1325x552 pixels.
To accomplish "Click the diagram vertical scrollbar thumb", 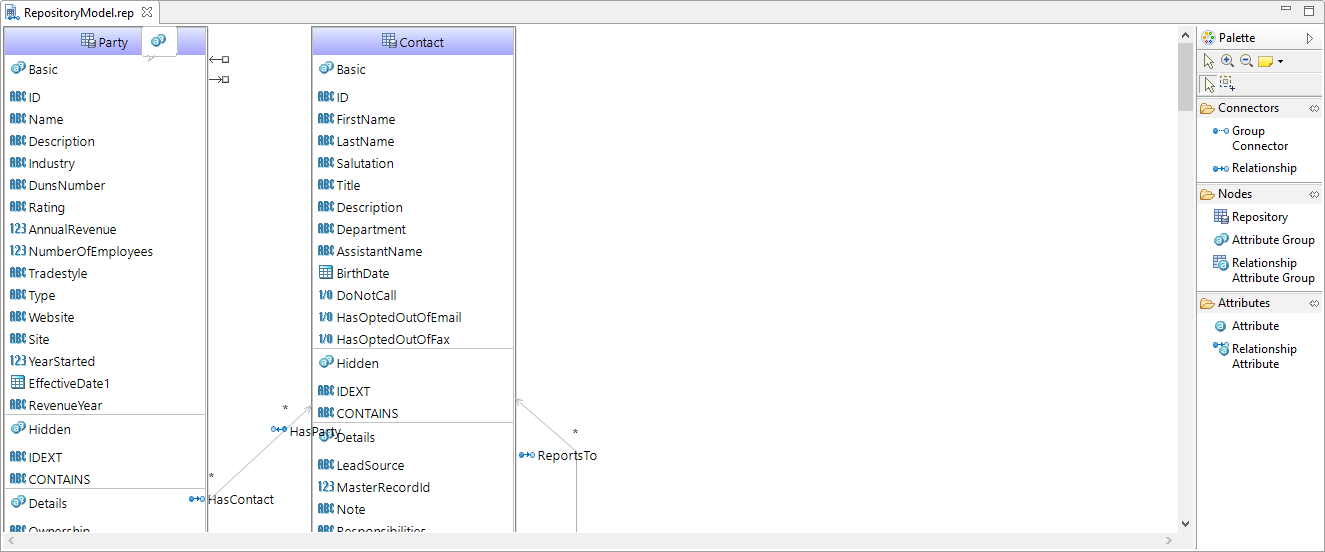I will click(x=1185, y=78).
